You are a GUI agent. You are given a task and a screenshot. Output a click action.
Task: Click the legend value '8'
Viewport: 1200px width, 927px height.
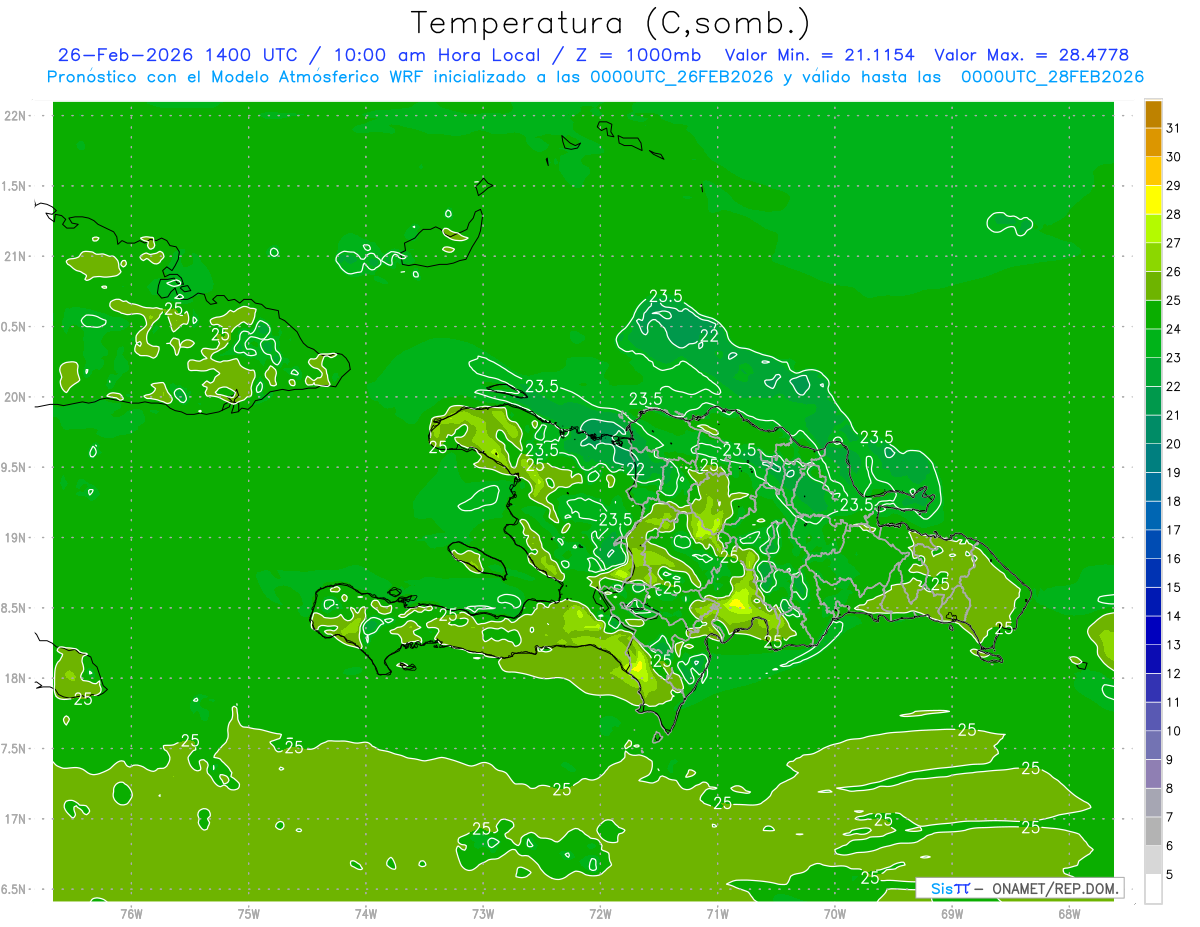pos(1170,788)
